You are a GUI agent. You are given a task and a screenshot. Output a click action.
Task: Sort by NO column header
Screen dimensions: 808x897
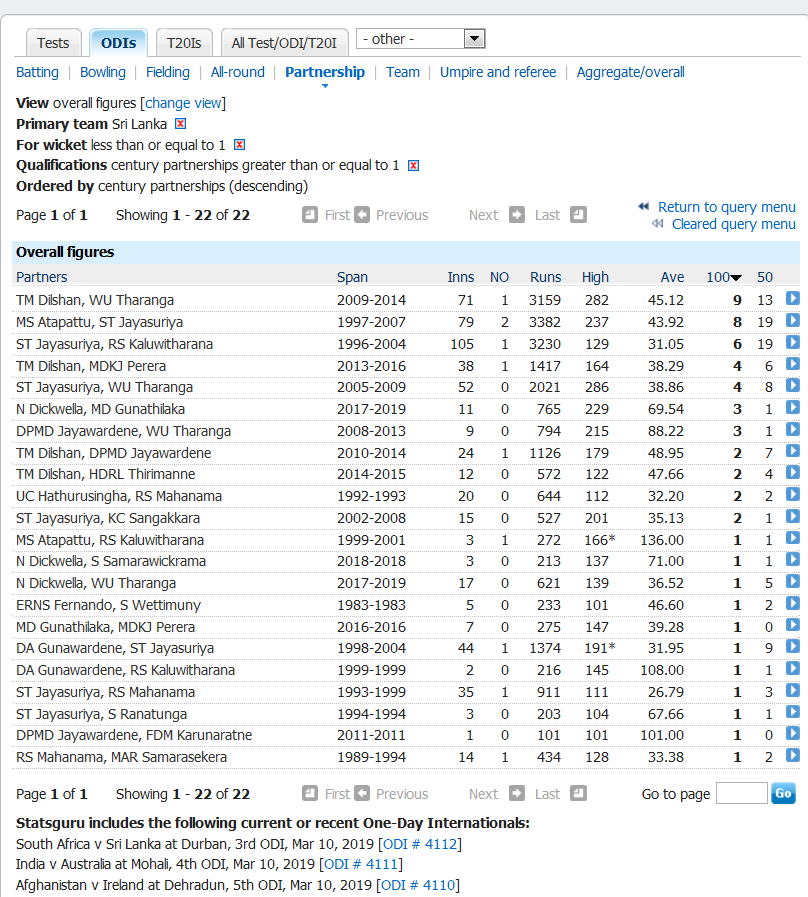pyautogui.click(x=499, y=277)
